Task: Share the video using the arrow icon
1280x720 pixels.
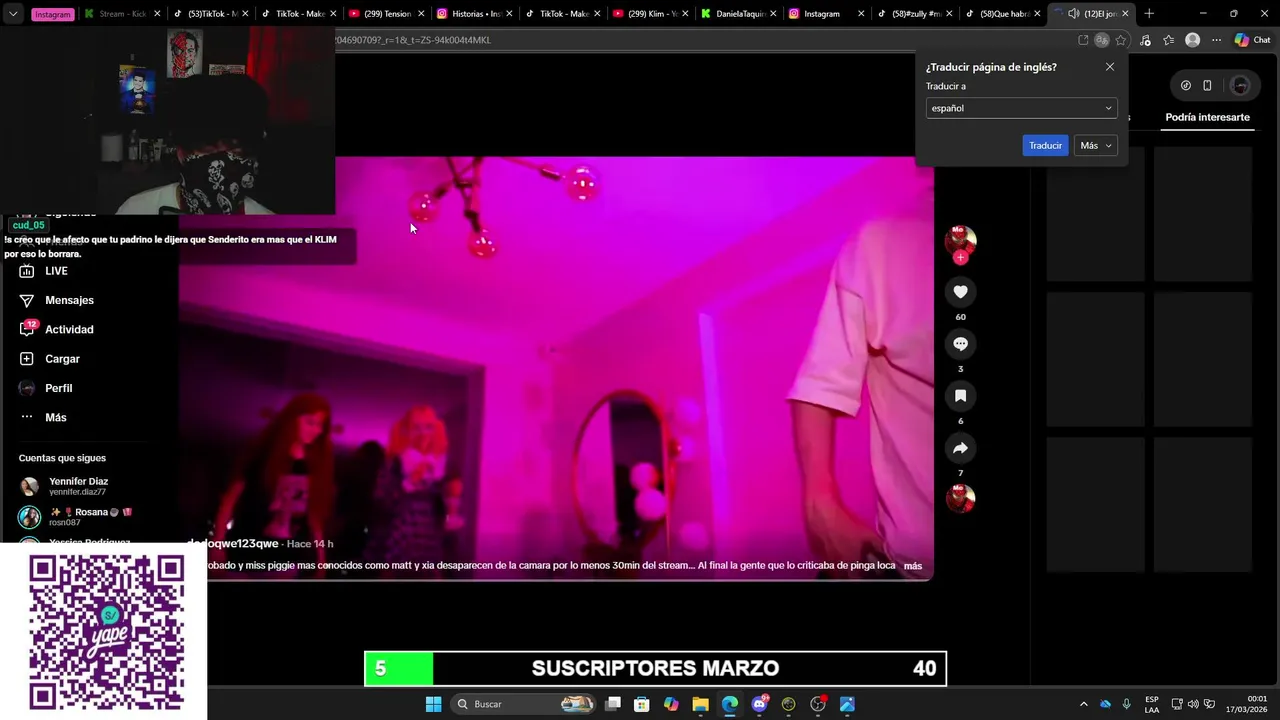Action: pos(960,448)
